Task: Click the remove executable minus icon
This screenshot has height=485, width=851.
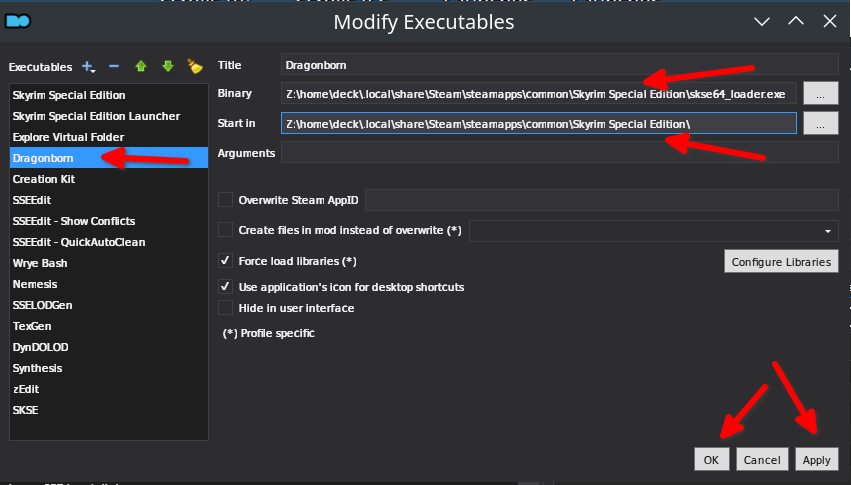Action: point(114,66)
